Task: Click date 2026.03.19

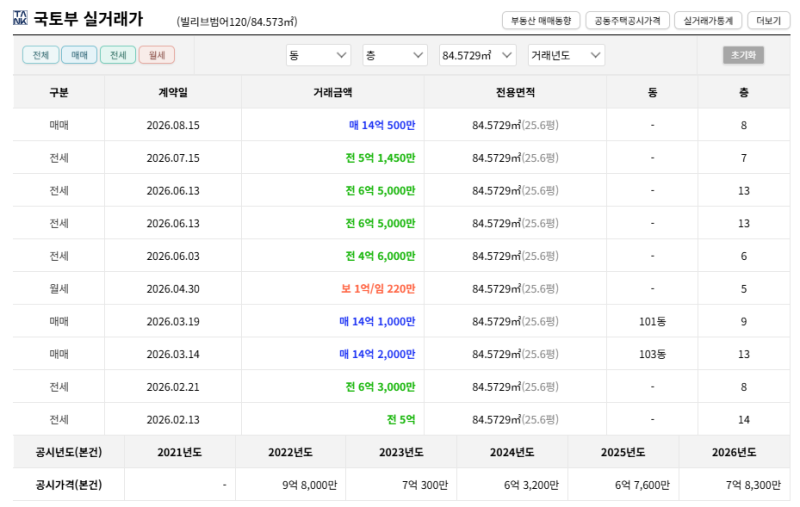Action: [173, 321]
